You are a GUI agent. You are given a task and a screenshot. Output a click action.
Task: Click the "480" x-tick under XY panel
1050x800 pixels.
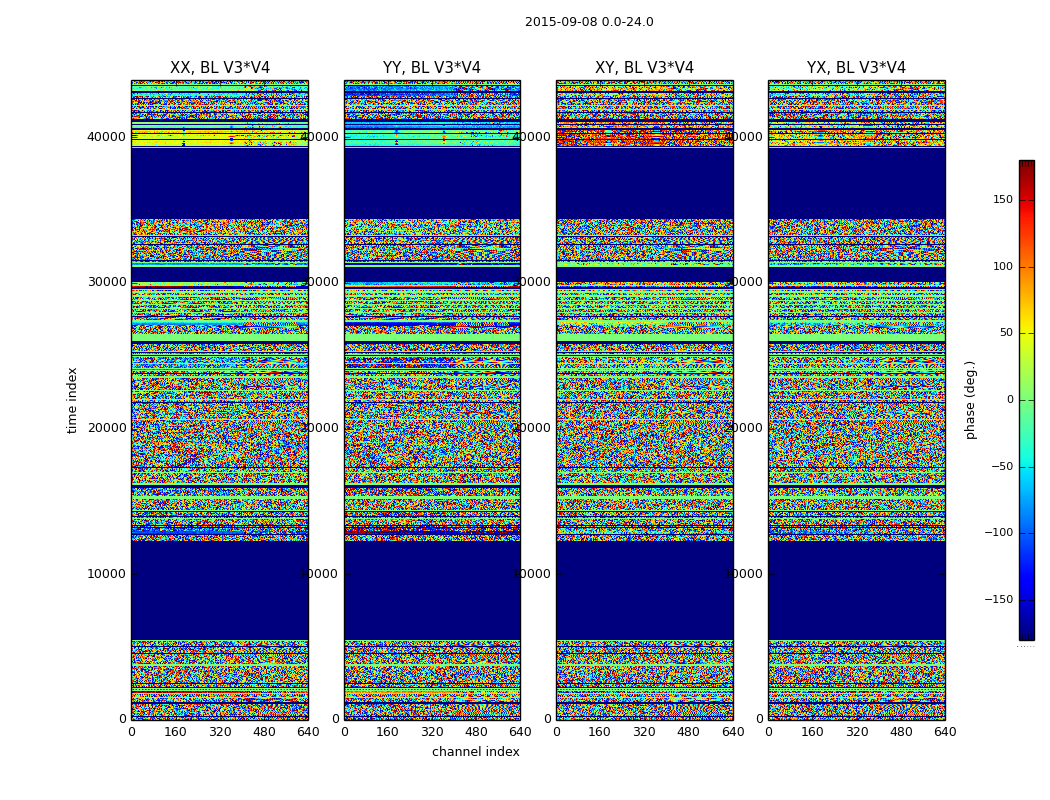(688, 732)
